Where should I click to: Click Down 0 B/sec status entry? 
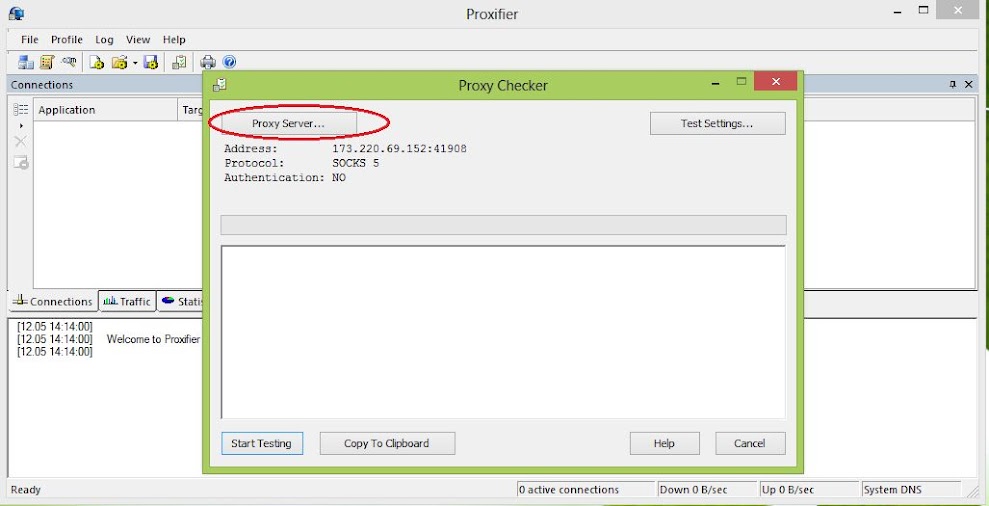(x=706, y=490)
